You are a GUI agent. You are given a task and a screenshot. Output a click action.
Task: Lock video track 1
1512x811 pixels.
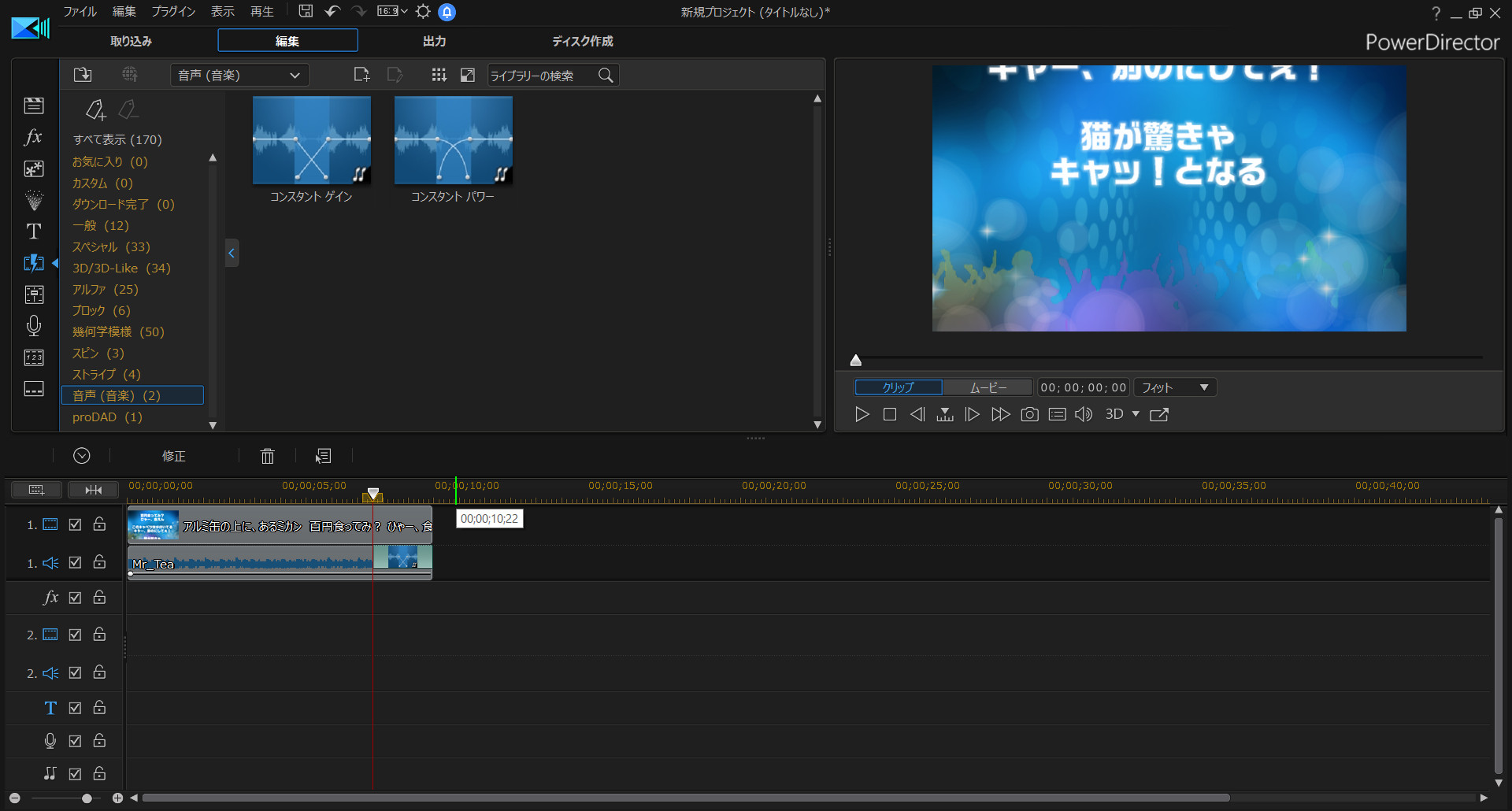[x=100, y=524]
